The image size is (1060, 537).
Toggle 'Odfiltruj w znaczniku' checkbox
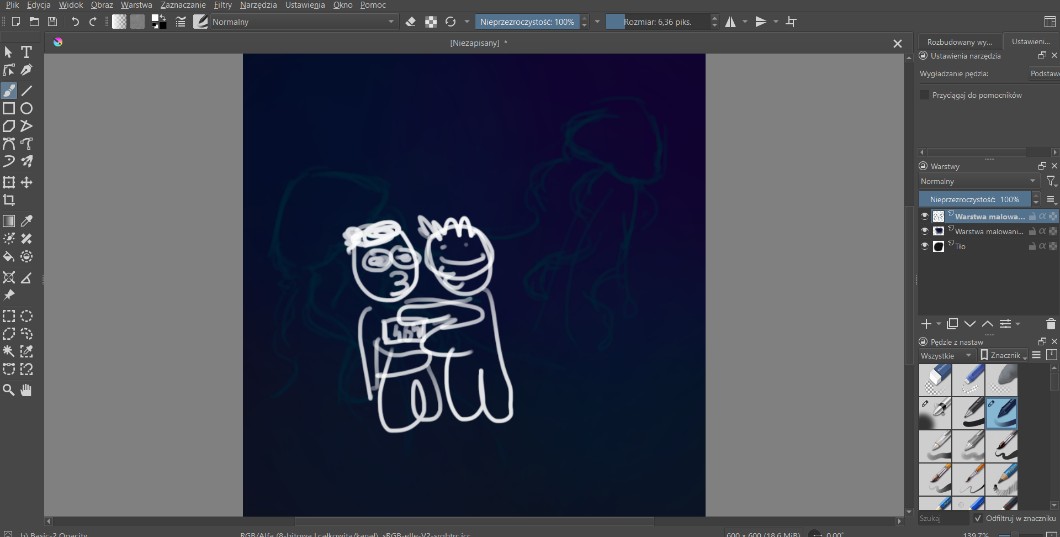tap(977, 518)
